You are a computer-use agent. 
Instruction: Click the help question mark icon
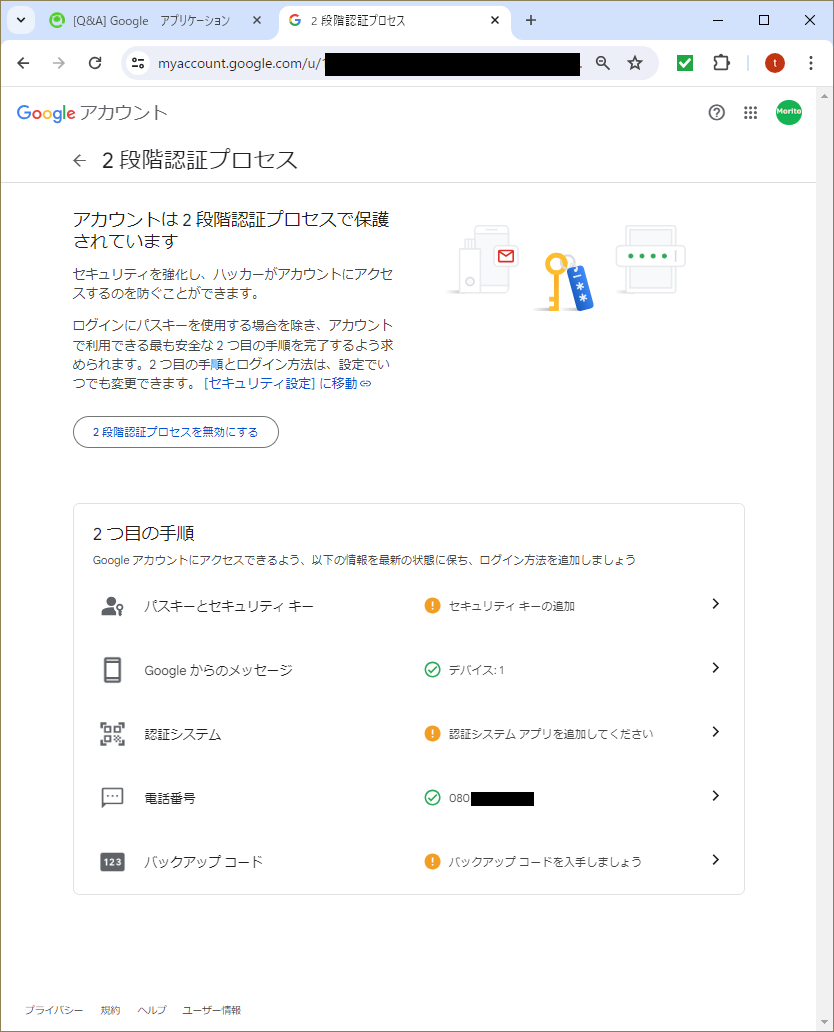pos(716,113)
